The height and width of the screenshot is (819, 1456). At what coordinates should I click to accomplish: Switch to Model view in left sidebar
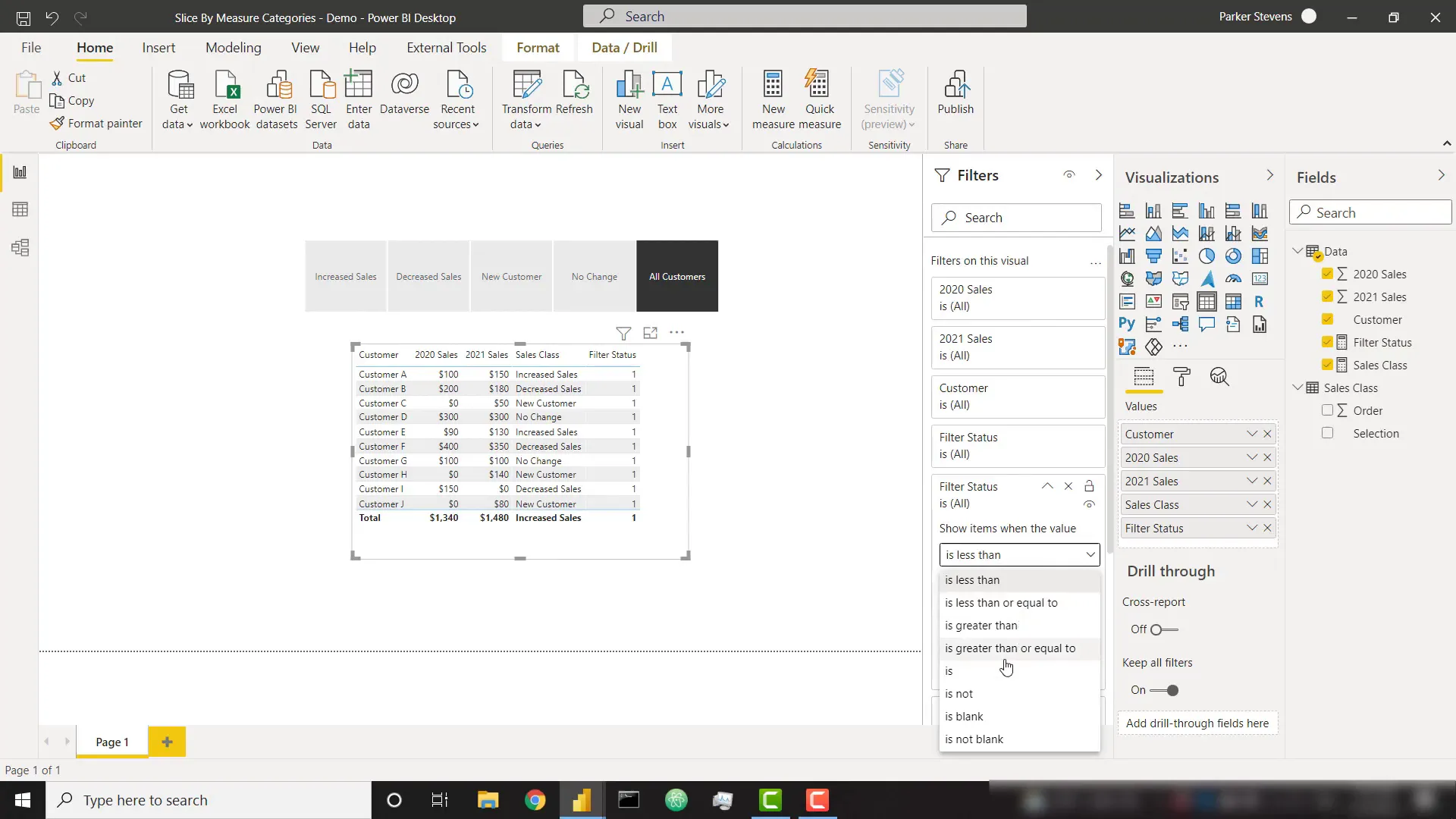pyautogui.click(x=20, y=247)
